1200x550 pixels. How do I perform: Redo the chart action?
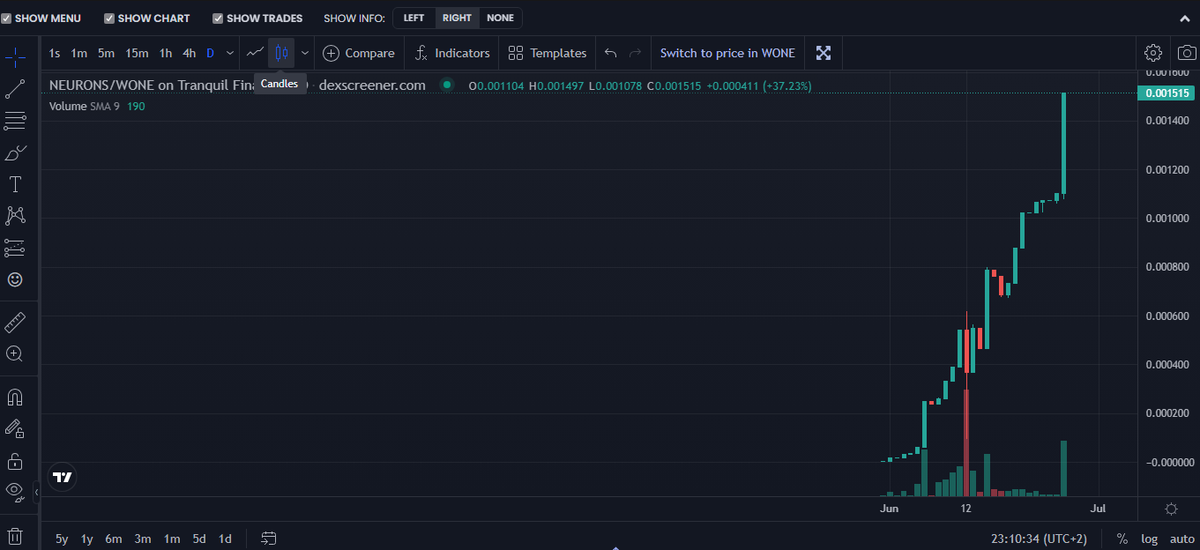tap(635, 53)
